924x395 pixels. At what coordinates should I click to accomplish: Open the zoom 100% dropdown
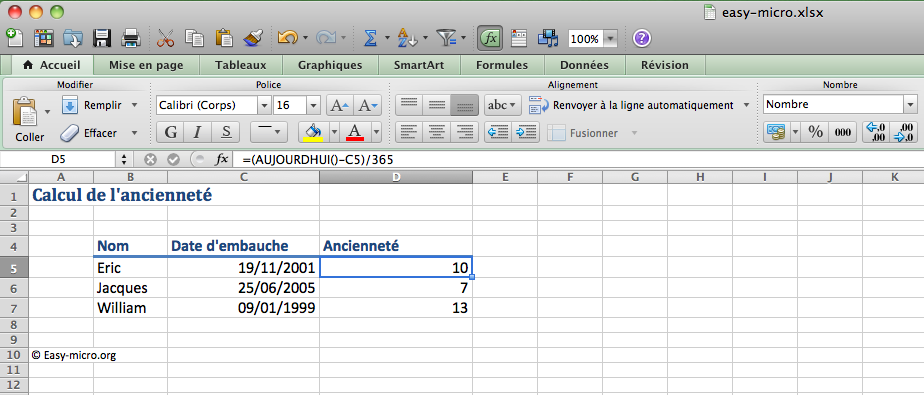point(610,39)
